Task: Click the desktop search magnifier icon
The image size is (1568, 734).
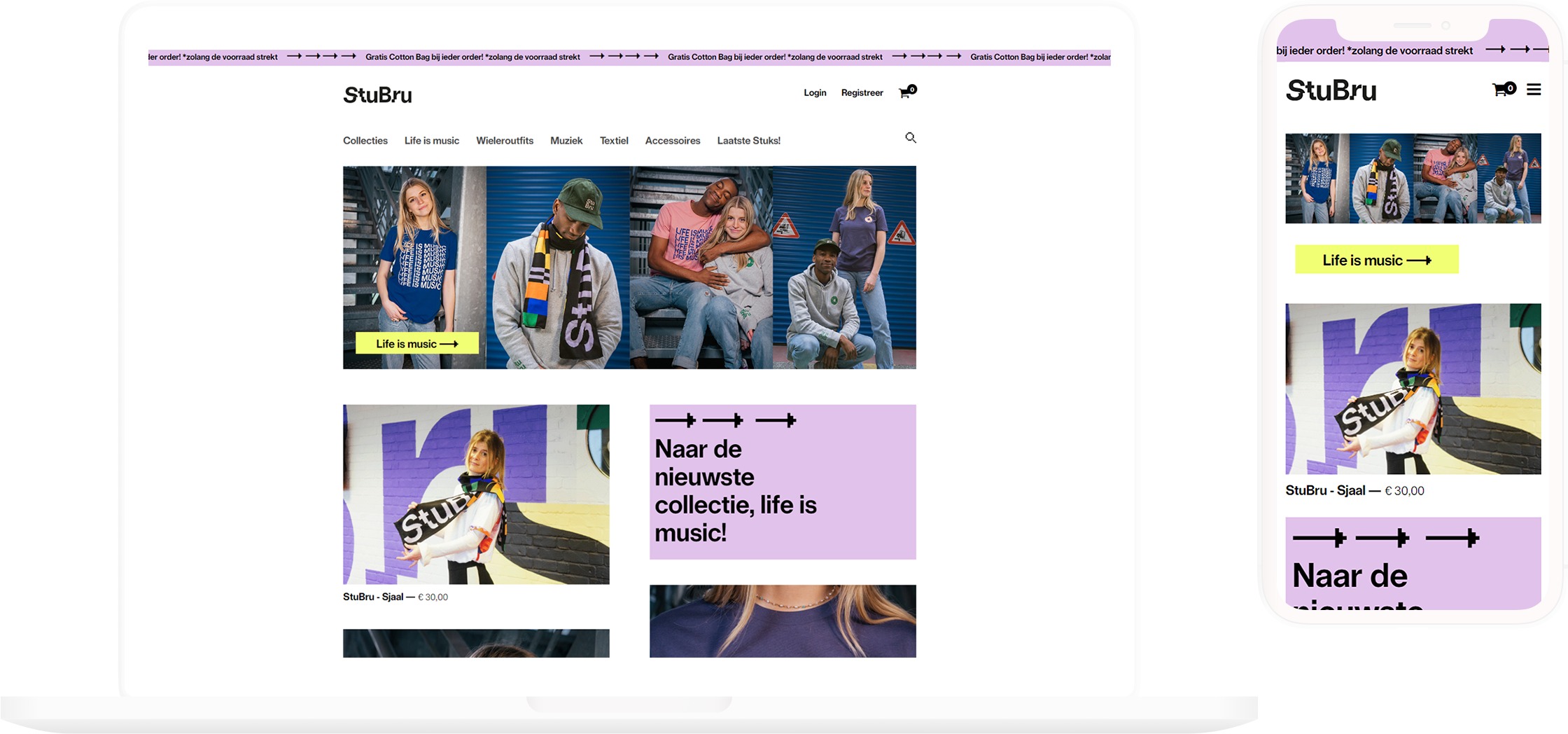Action: point(910,138)
